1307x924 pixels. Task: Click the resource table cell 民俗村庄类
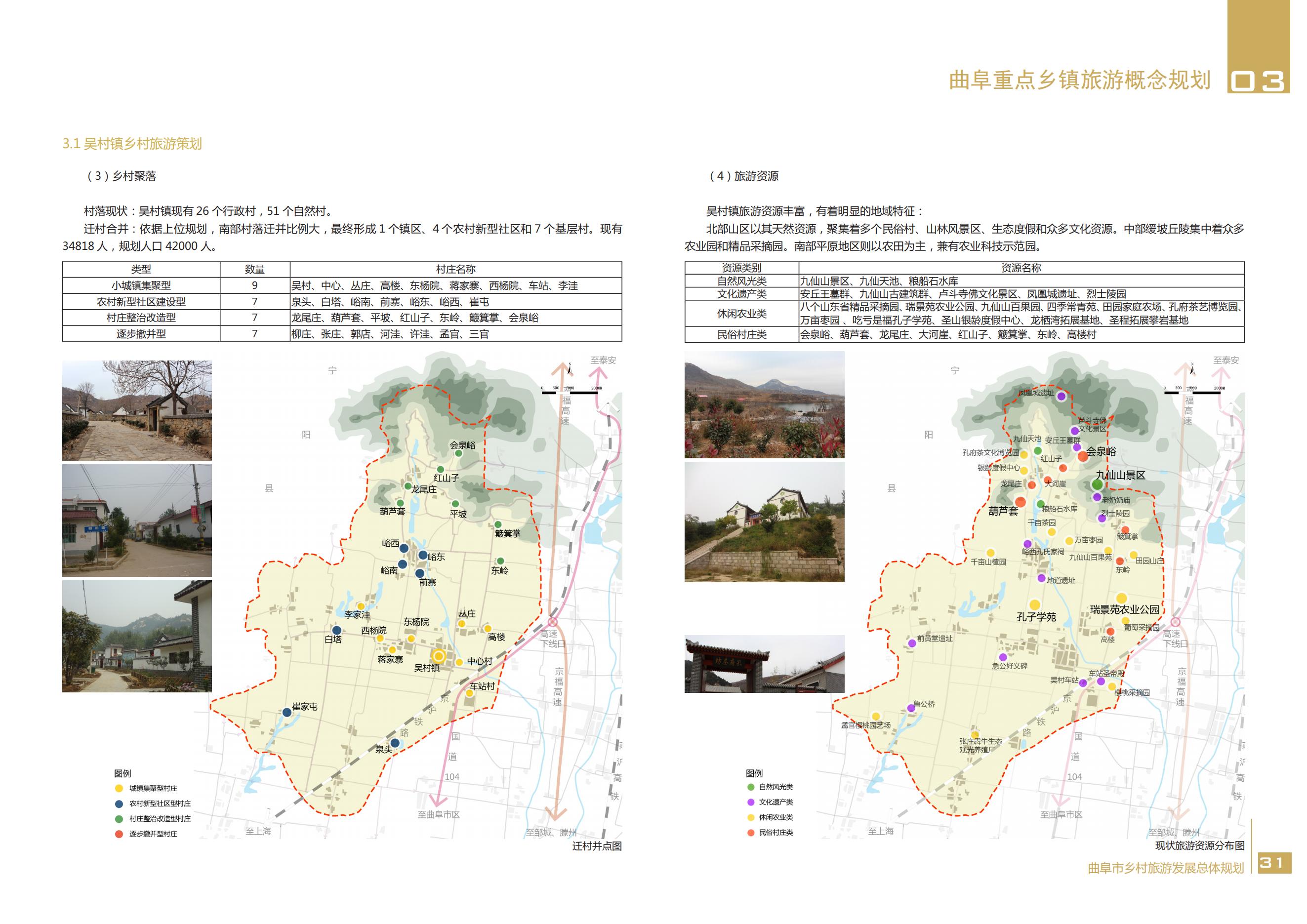(x=742, y=334)
